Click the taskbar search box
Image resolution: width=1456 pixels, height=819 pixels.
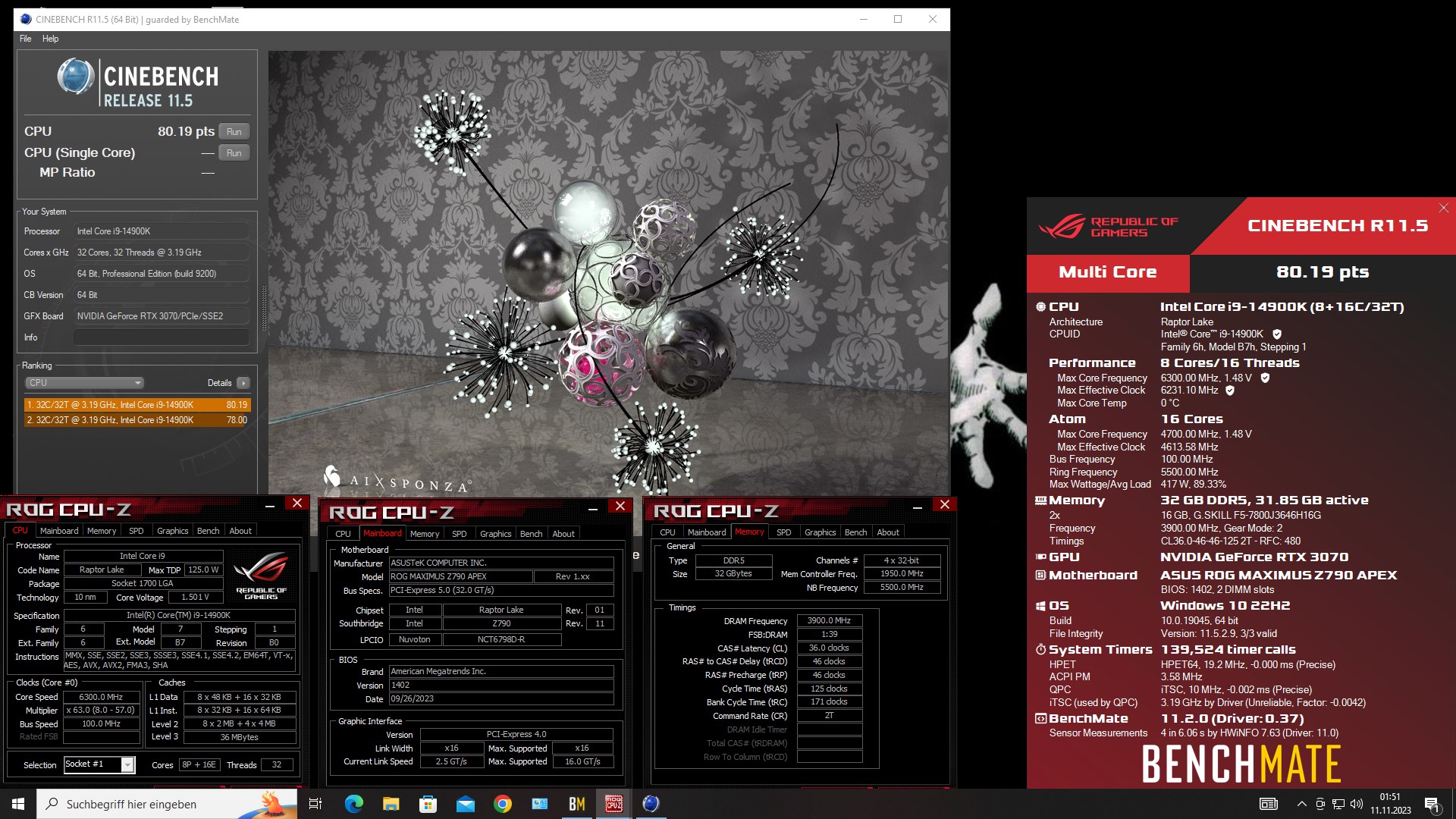(167, 804)
